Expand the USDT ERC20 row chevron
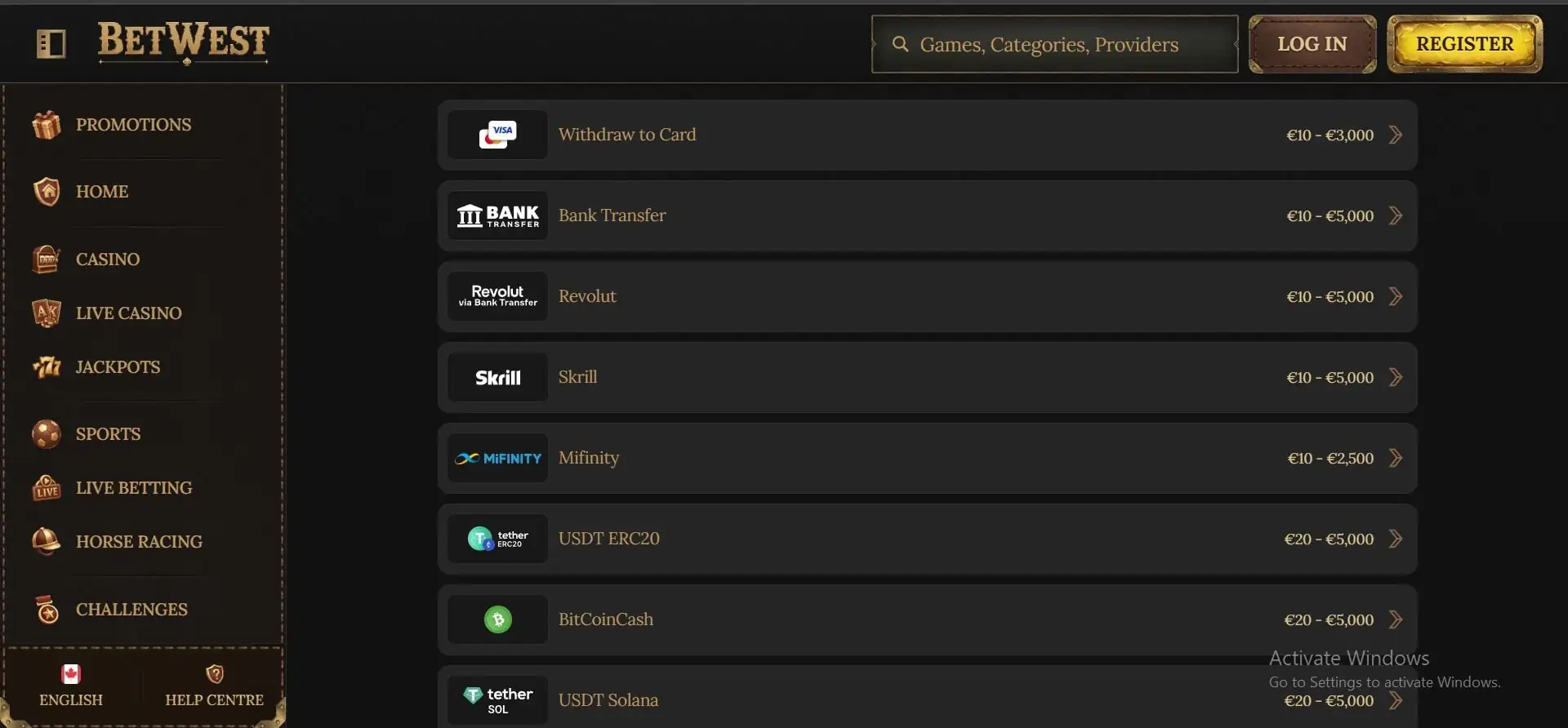The height and width of the screenshot is (728, 1568). 1396,539
